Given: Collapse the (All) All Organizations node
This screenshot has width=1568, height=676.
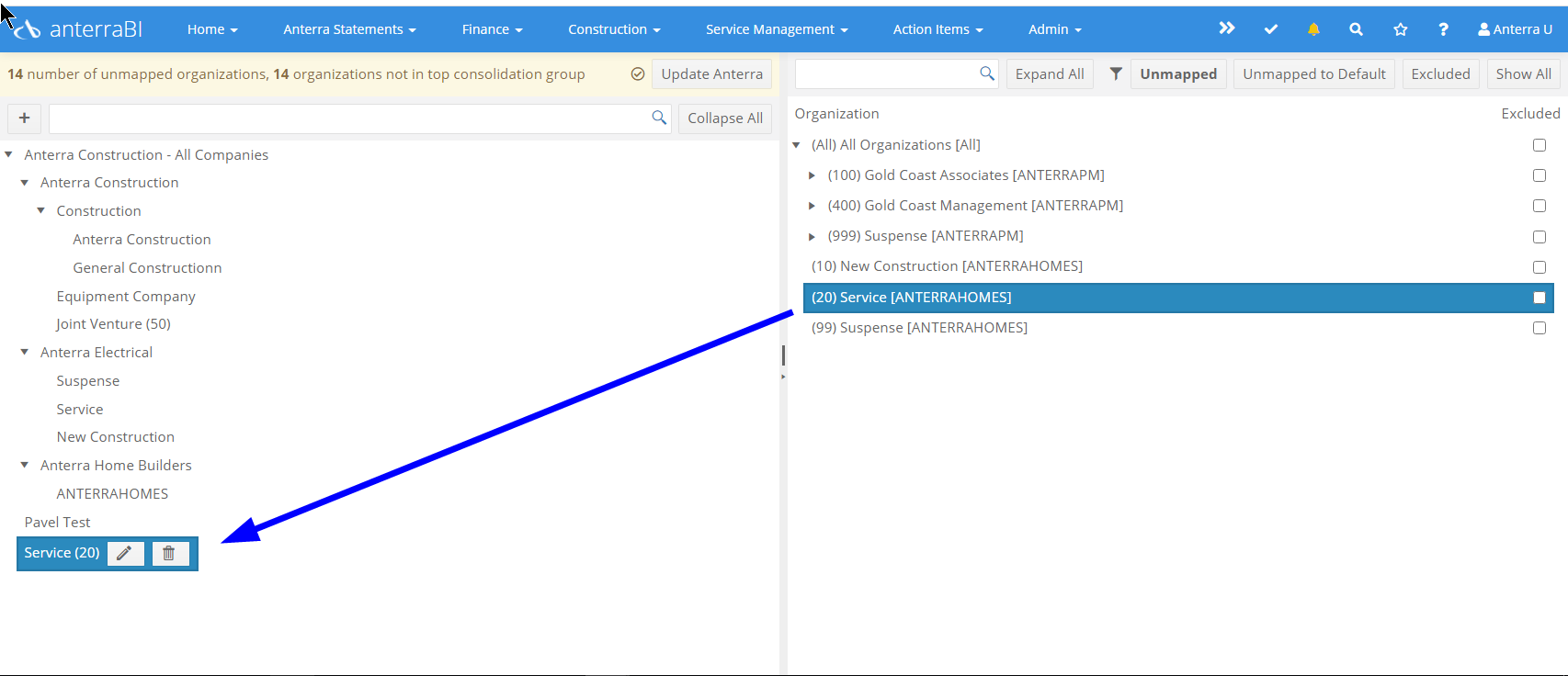Looking at the screenshot, I should (x=797, y=145).
